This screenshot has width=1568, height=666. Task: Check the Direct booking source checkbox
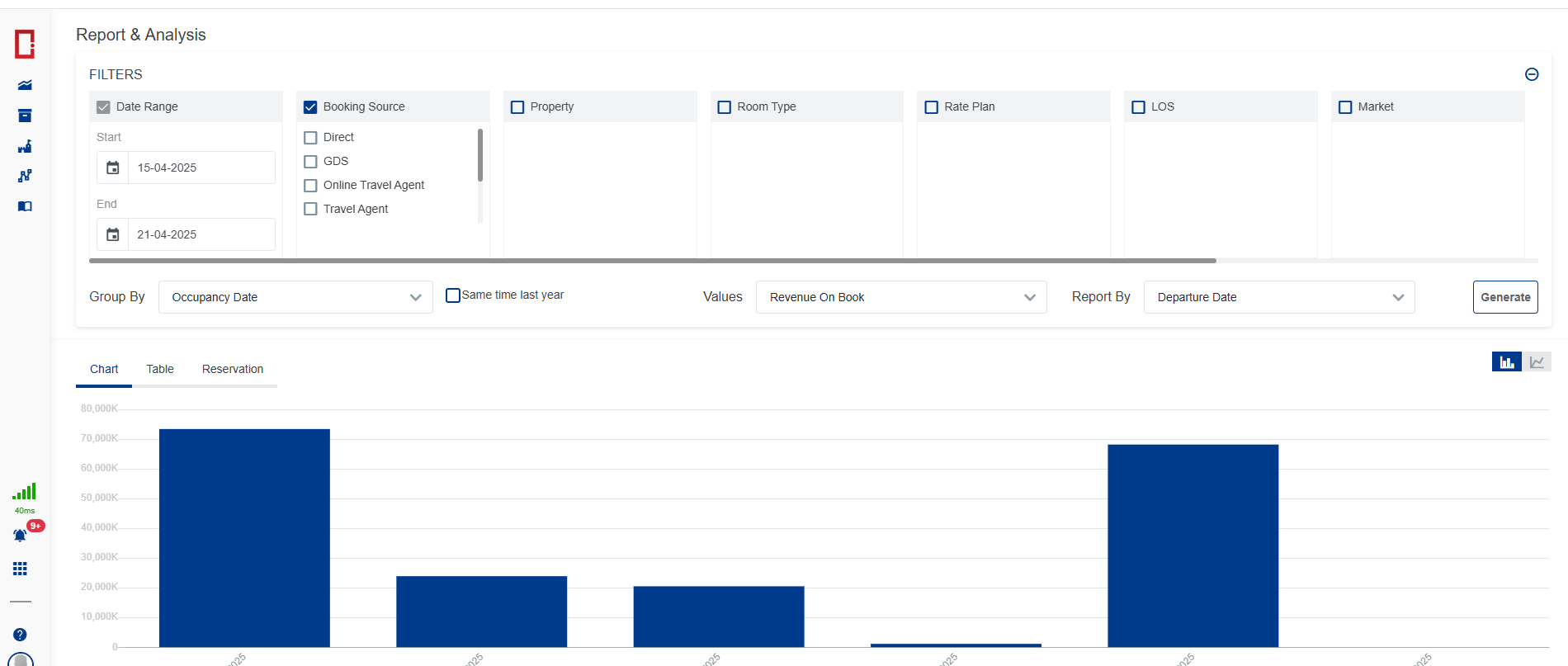tap(311, 138)
